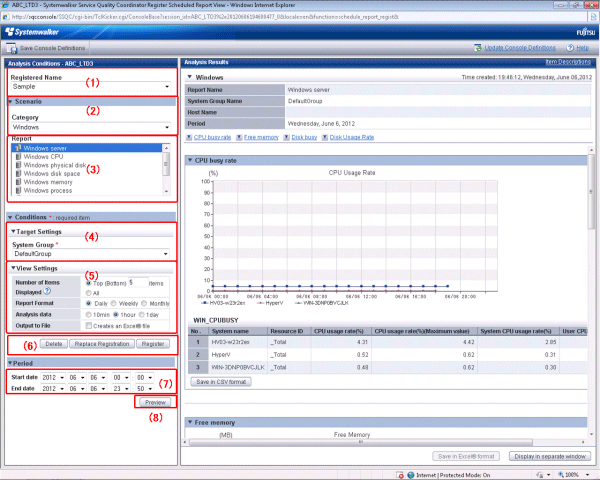600x480 pixels.
Task: Select the Daily report format
Action: (88, 303)
